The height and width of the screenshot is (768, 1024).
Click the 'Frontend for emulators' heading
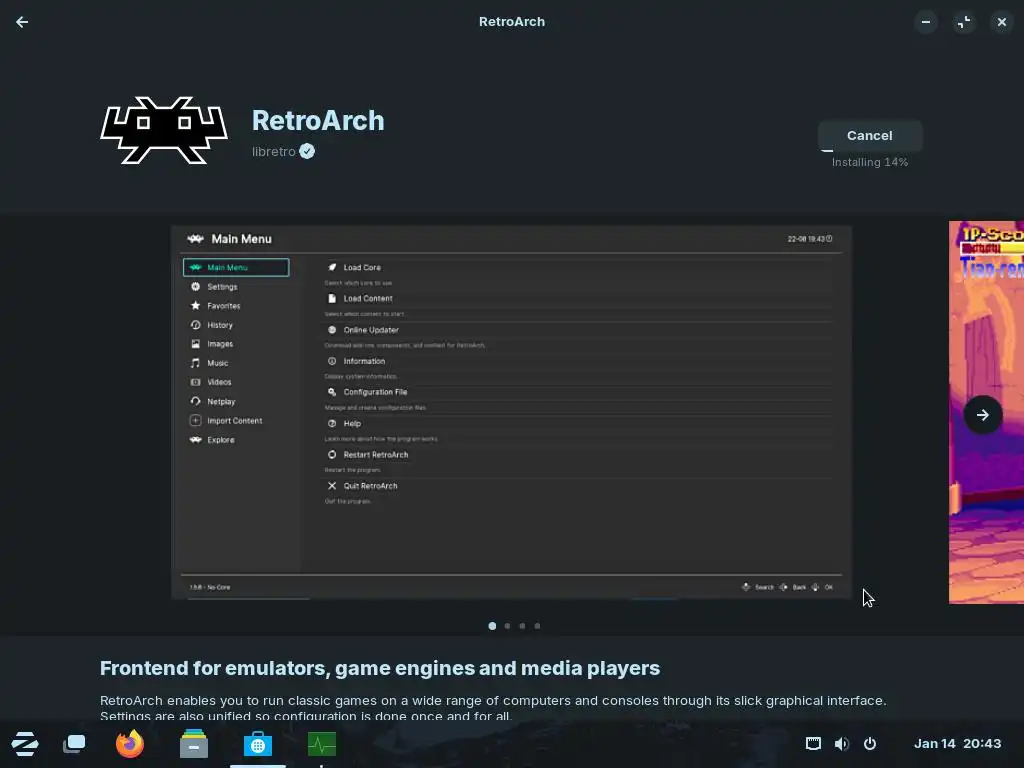(380, 668)
